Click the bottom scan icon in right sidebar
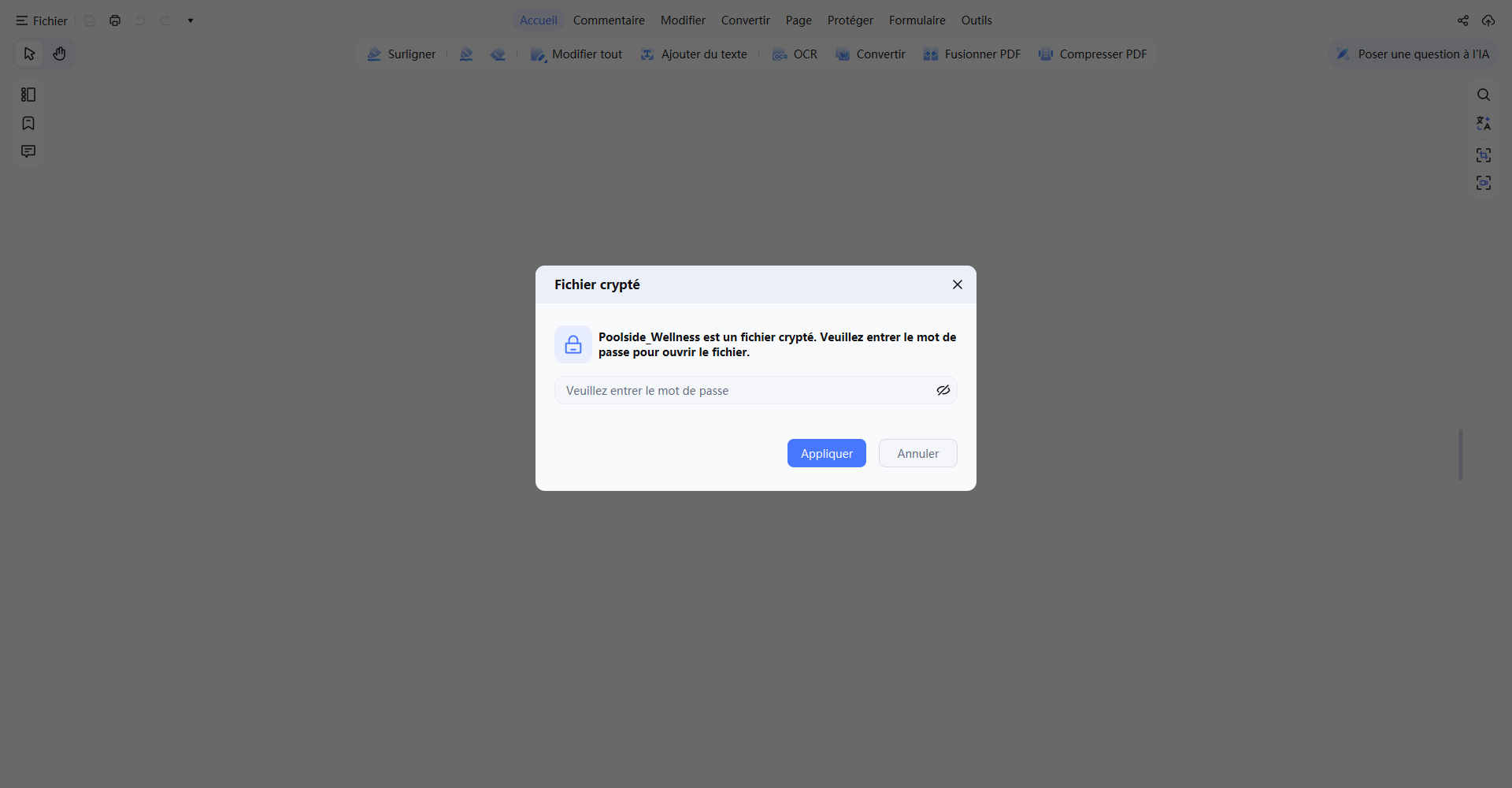The image size is (1512, 788). coord(1484,183)
